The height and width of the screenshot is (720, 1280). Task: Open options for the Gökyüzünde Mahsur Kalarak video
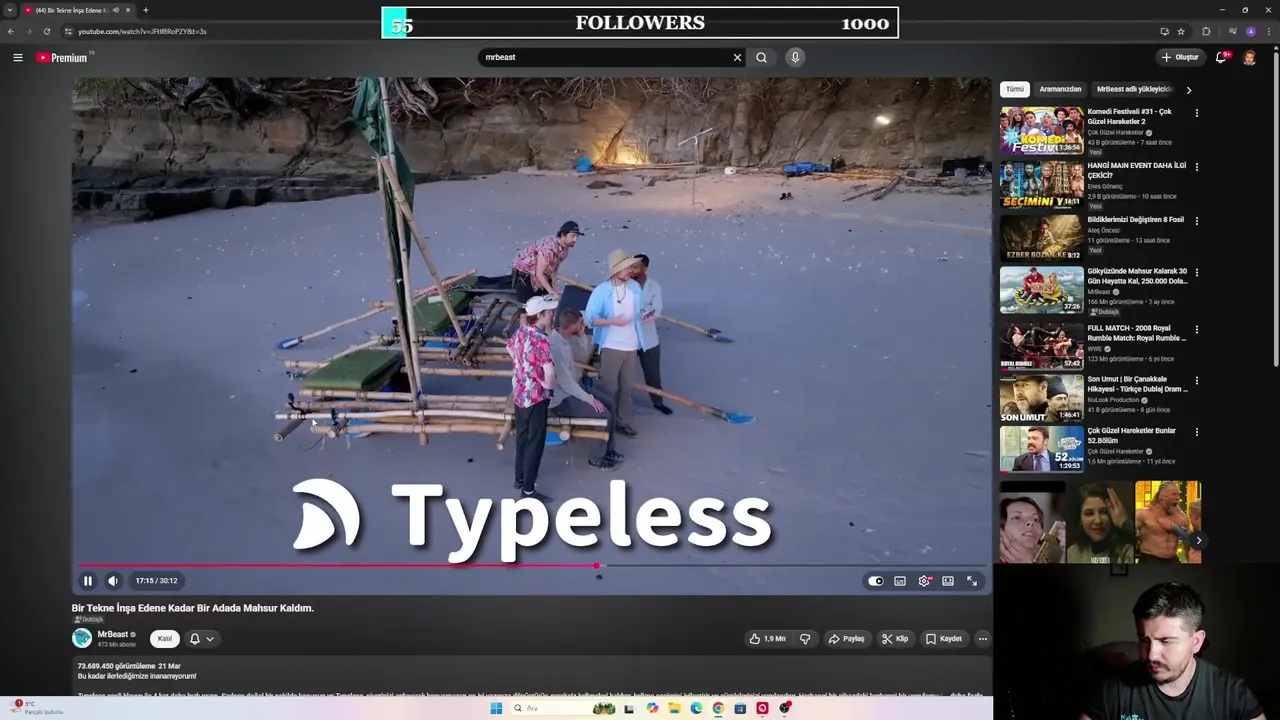pos(1197,272)
